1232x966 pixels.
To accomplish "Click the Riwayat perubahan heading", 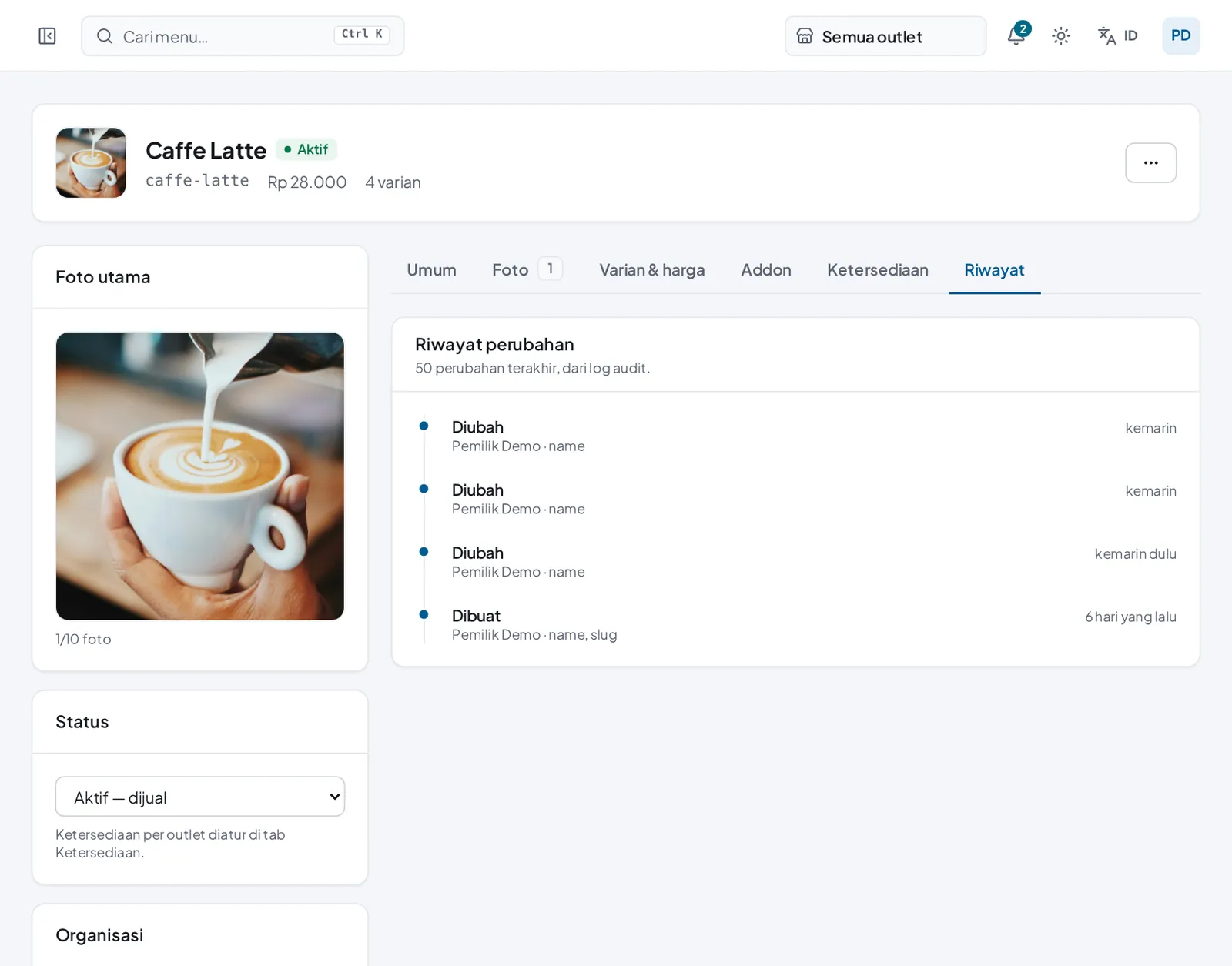I will coord(494,344).
